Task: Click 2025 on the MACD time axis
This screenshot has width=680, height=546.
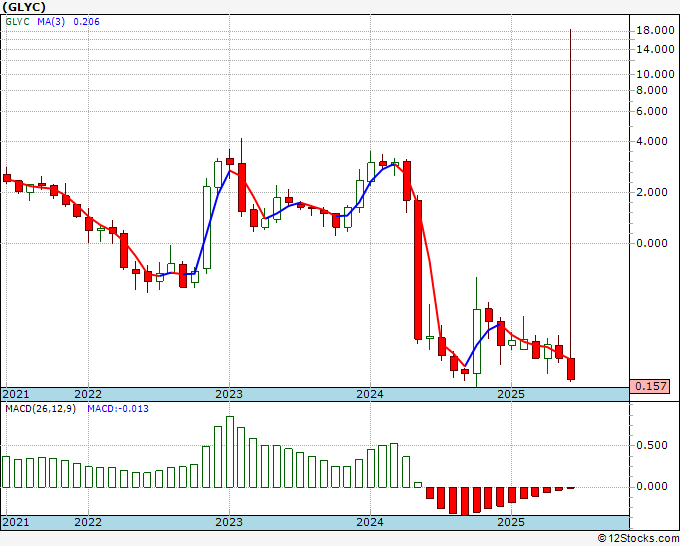Action: coord(511,522)
